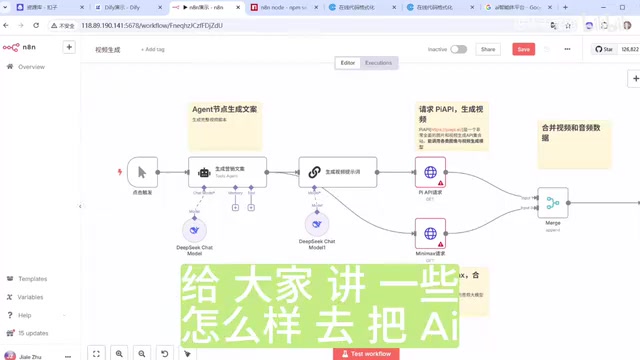Screen dimensions: 640x360
Task: Go back in the browser
Action: (6, 25)
